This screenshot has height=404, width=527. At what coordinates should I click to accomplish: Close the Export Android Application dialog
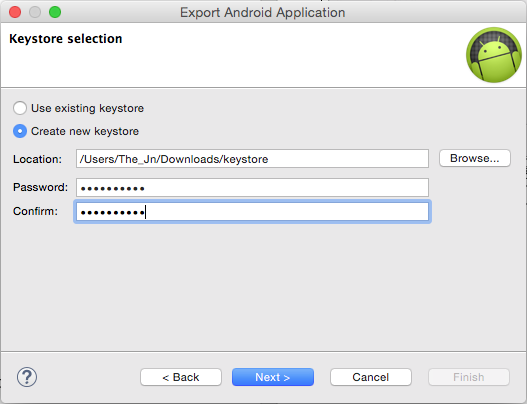point(15,12)
